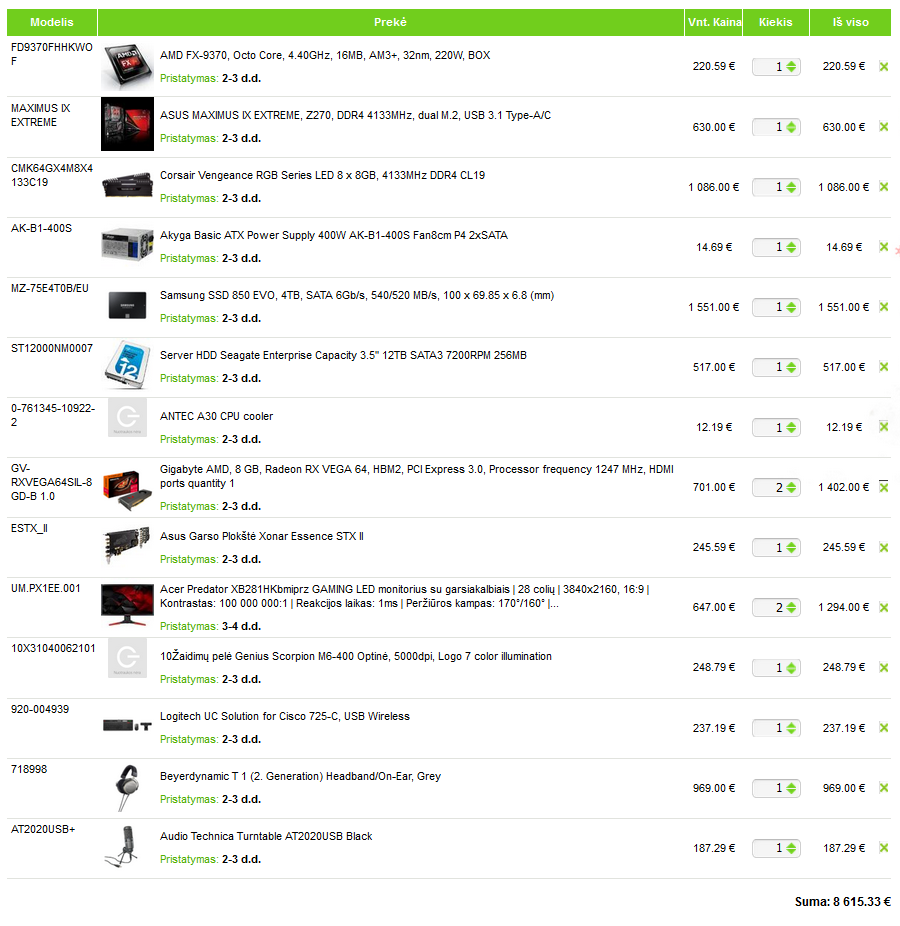The width and height of the screenshot is (900, 926).
Task: Select model code 920-004939
Action: (40, 709)
